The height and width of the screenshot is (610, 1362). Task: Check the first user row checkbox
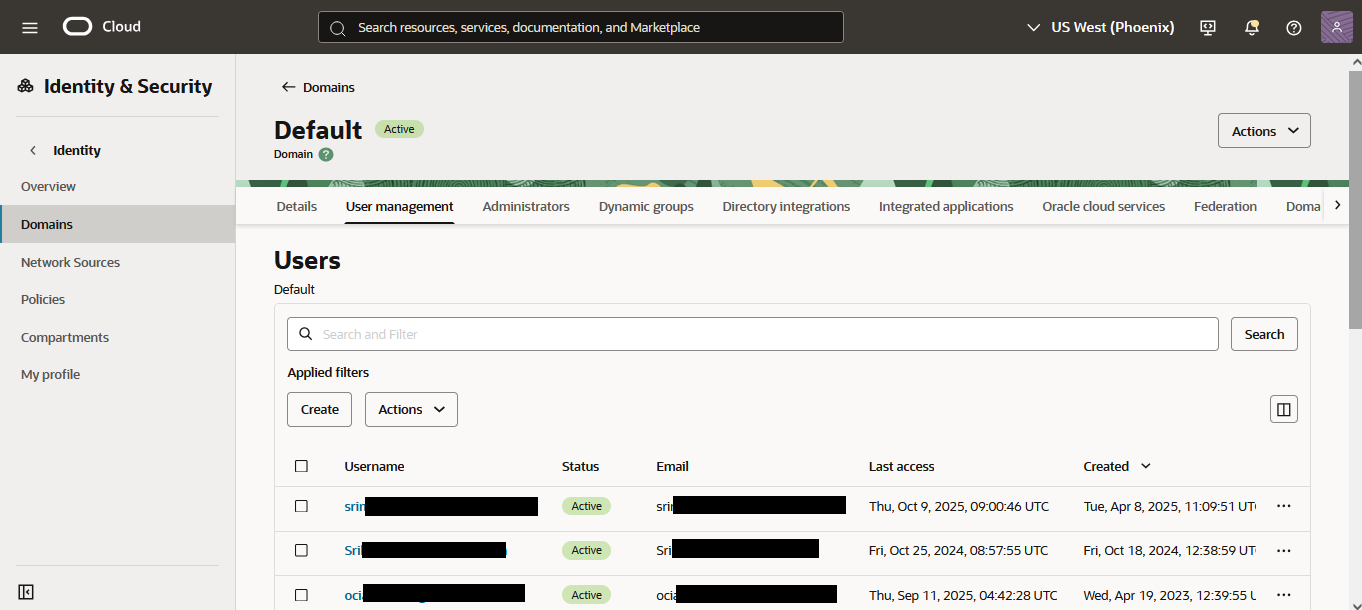(x=301, y=506)
